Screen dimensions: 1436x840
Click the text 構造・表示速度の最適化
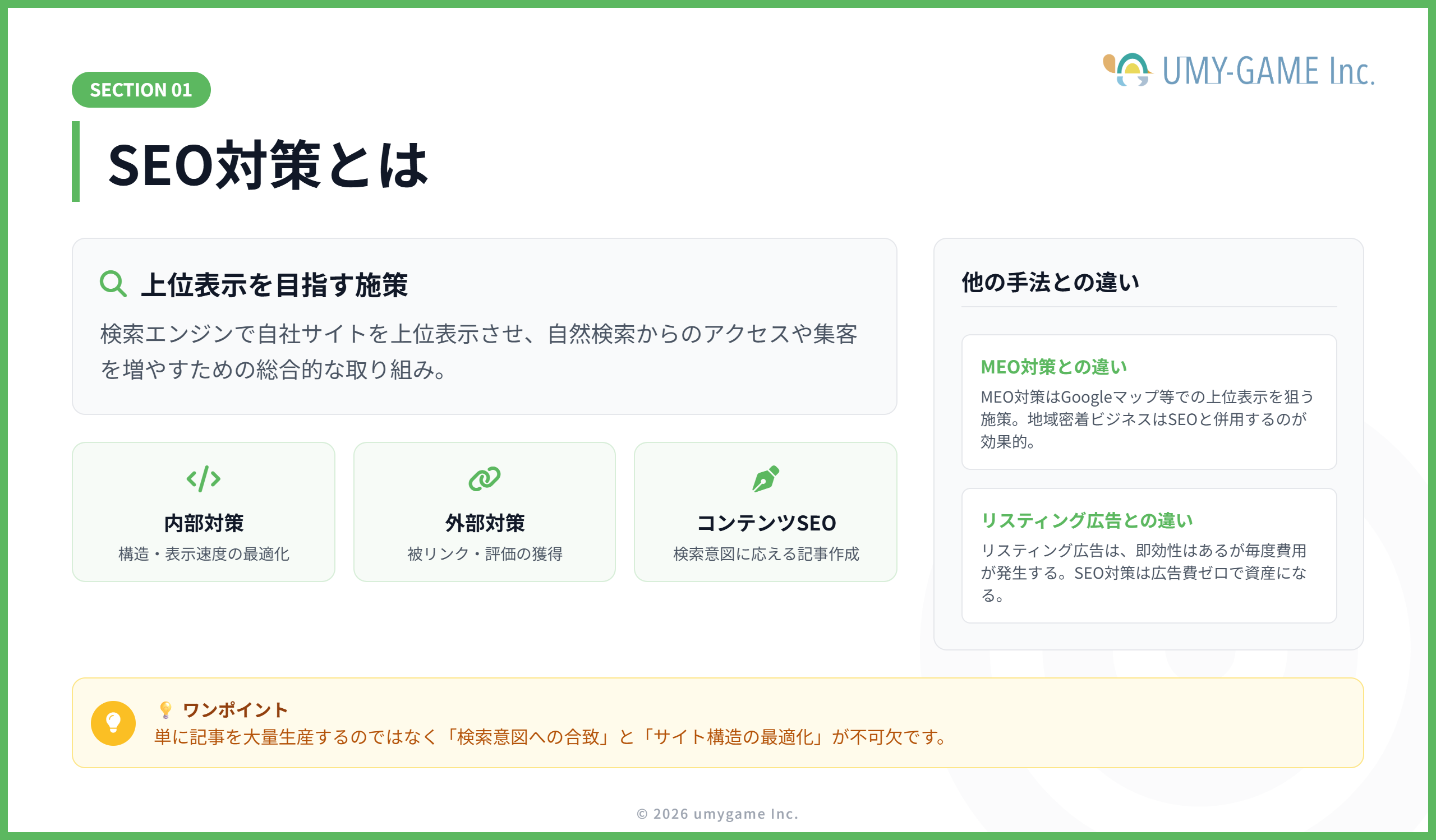pyautogui.click(x=204, y=553)
